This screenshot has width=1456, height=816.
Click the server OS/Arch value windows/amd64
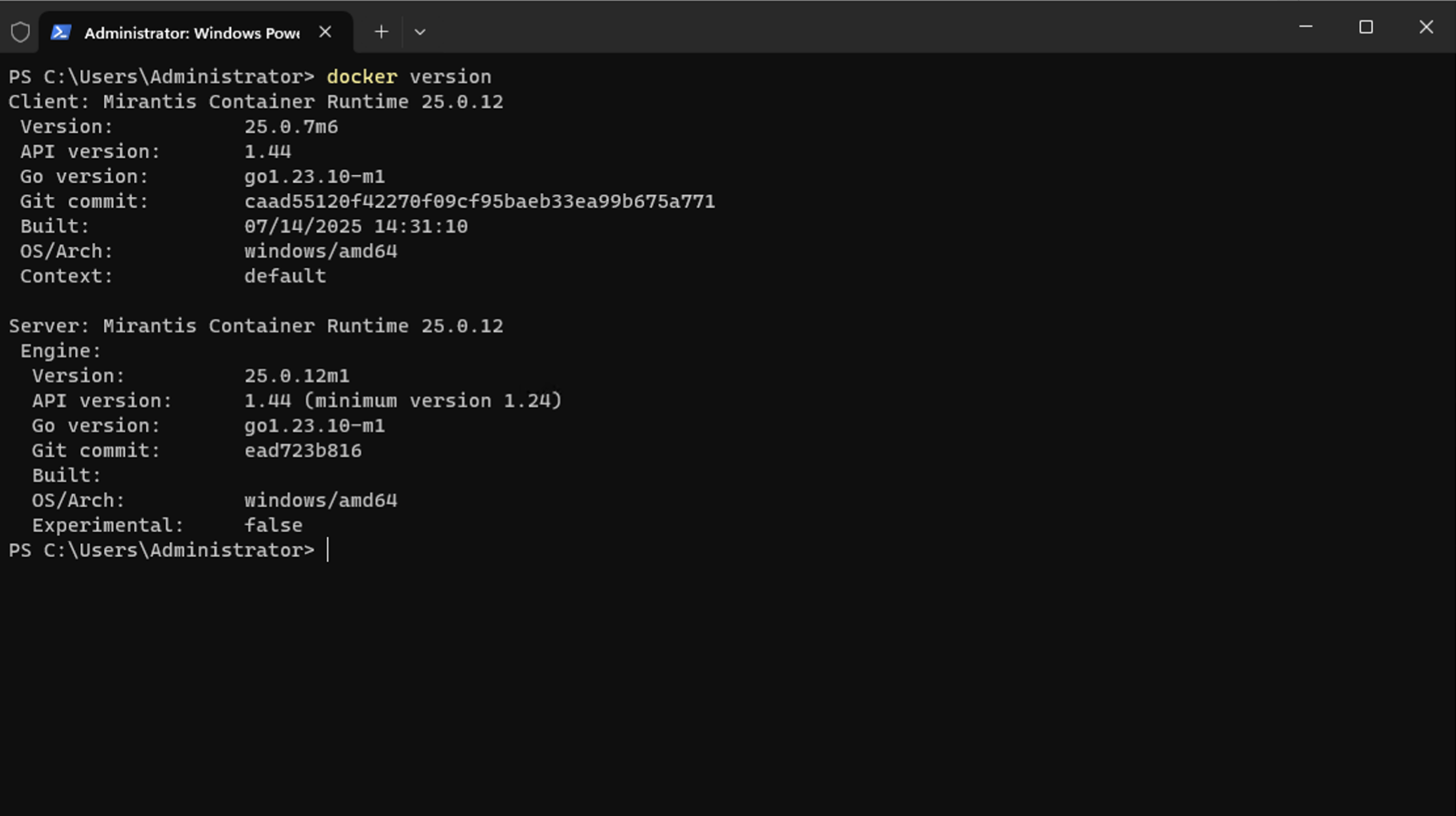321,500
